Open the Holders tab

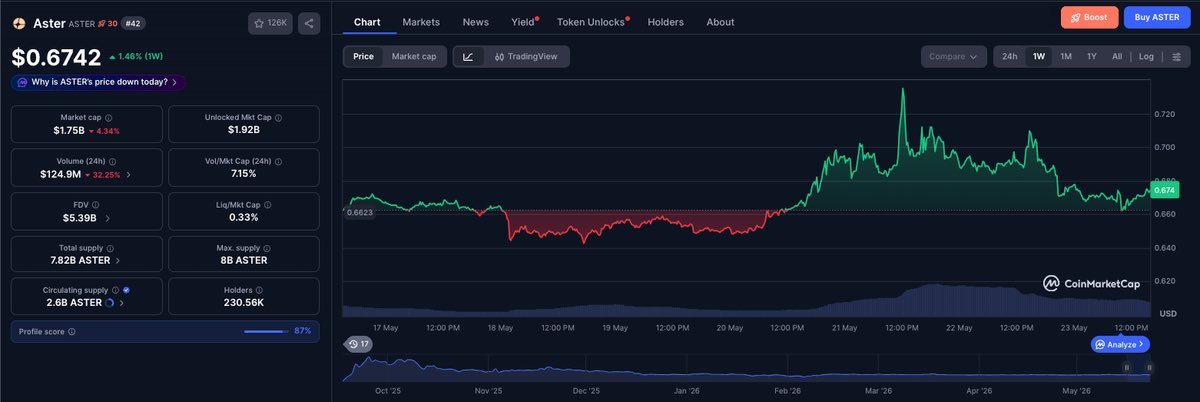[666, 22]
